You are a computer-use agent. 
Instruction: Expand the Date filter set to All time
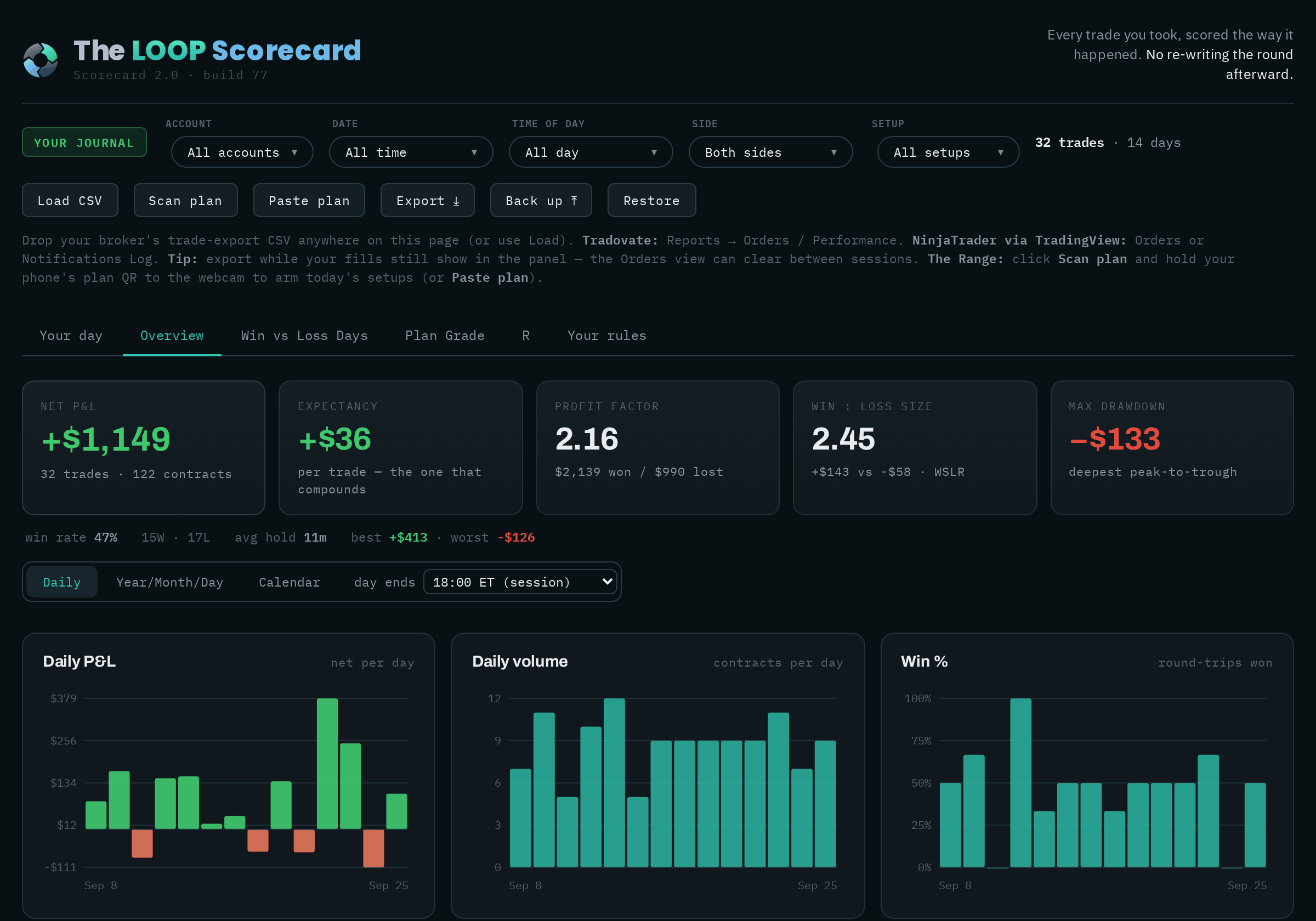[x=411, y=152]
